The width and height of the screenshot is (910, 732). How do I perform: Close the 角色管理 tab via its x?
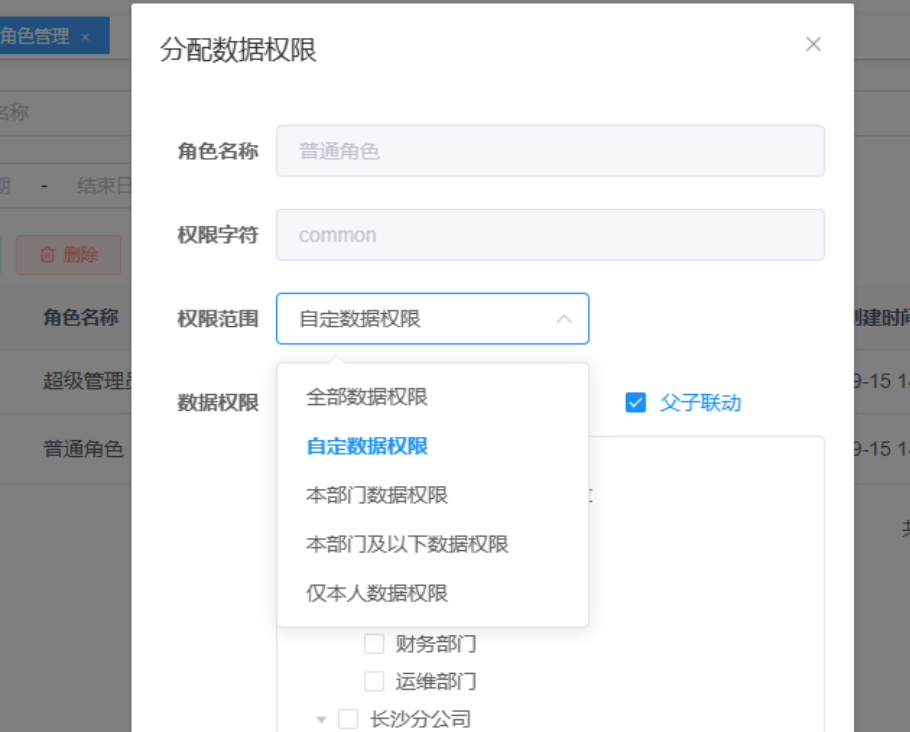tap(85, 37)
